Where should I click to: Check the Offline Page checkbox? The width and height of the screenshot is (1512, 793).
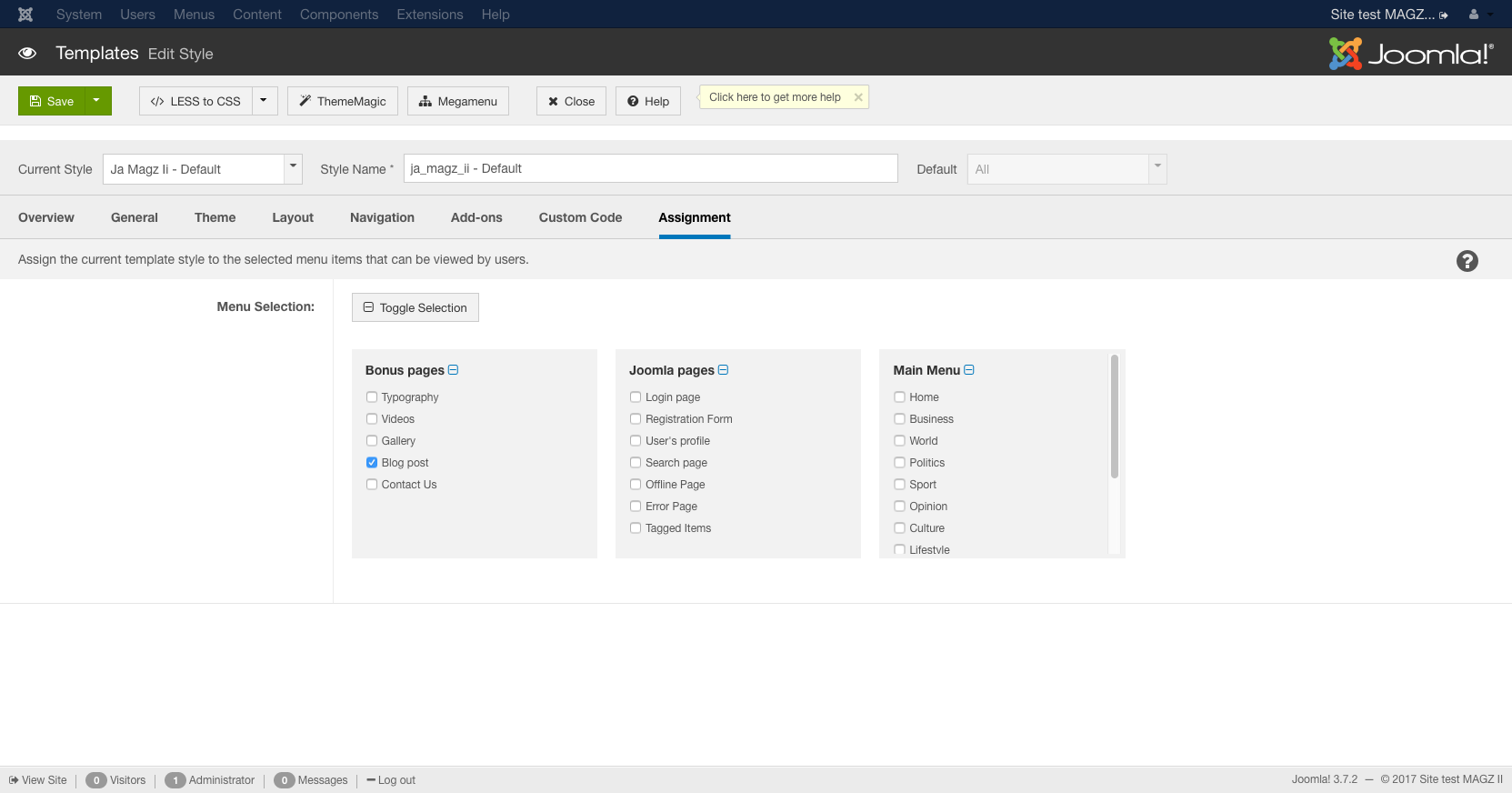[x=636, y=484]
